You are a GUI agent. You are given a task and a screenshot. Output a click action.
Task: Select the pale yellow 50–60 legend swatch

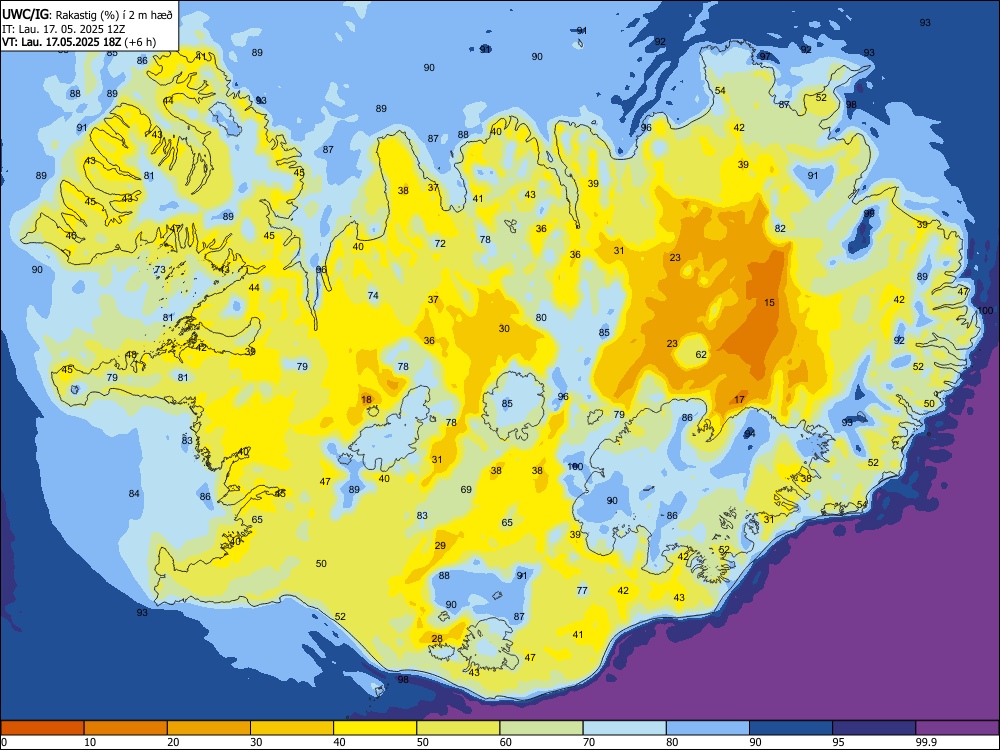(x=459, y=728)
